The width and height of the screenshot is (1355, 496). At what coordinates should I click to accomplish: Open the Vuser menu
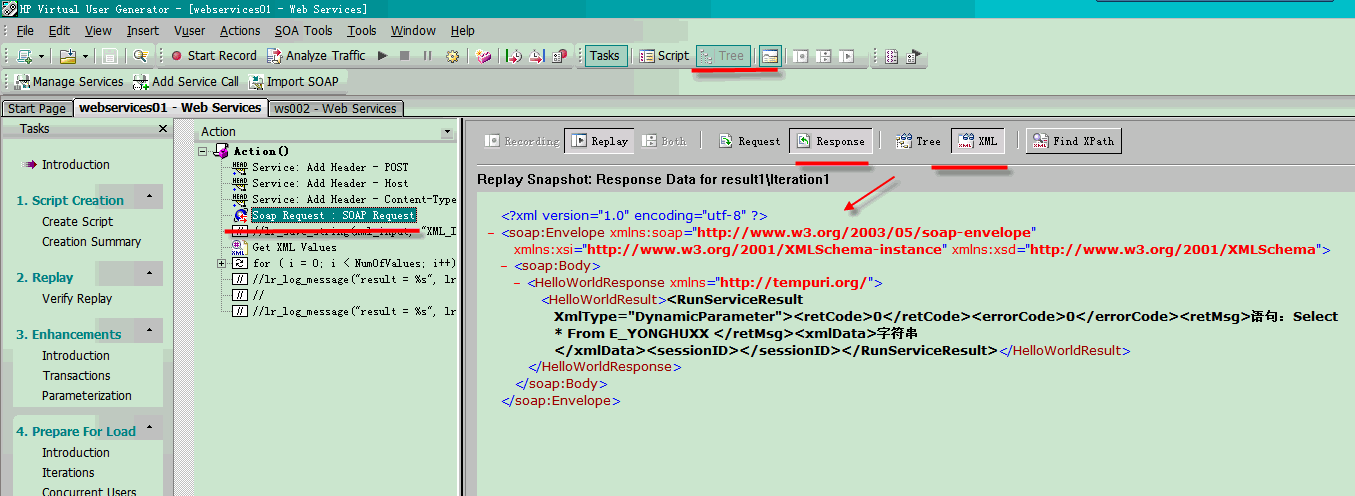pos(189,31)
